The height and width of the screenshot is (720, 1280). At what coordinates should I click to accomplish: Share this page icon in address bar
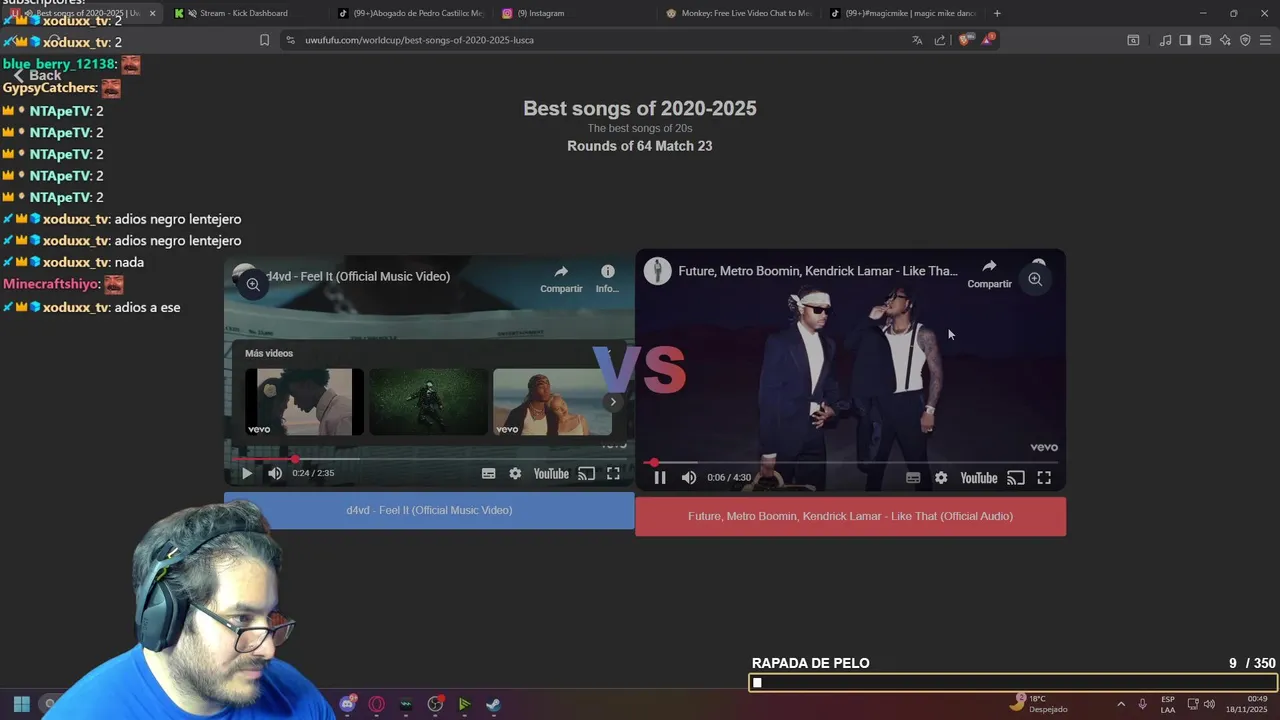coord(940,40)
